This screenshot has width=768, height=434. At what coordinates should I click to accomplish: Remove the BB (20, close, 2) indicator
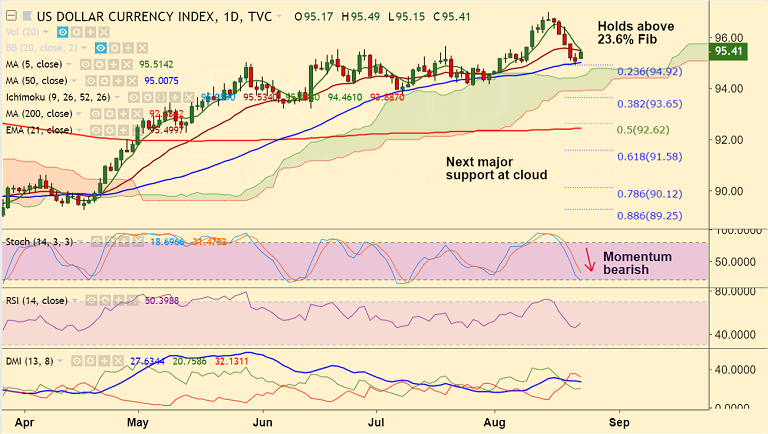tap(142, 48)
